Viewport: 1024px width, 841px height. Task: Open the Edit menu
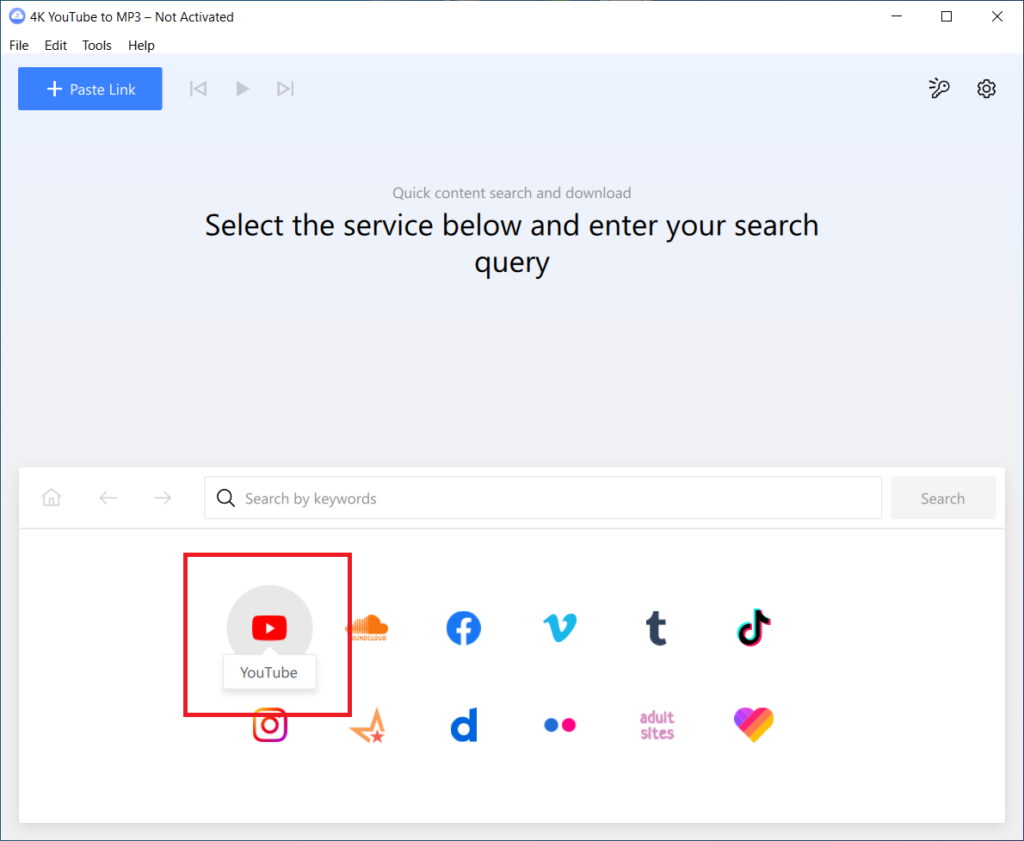[x=56, y=45]
